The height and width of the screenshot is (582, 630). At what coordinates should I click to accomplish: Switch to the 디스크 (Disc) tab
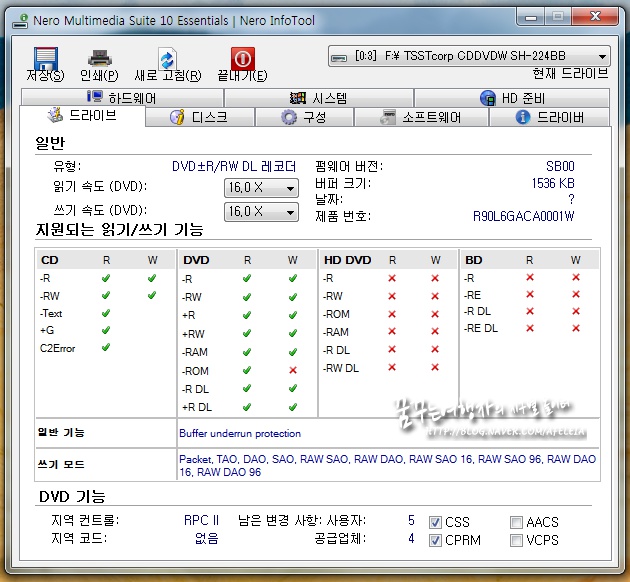click(x=200, y=117)
